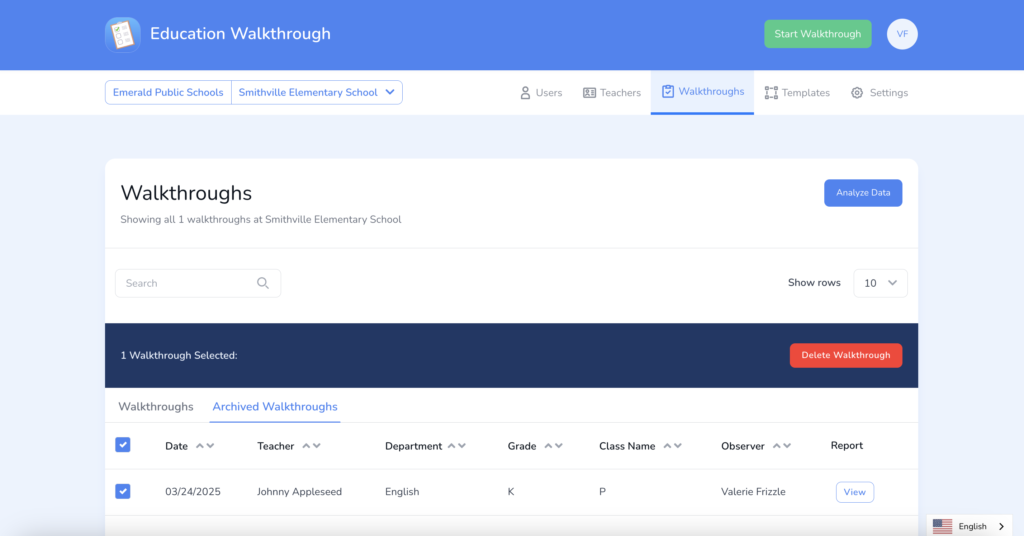Click the Observer column header
Image resolution: width=1024 pixels, height=536 pixels.
tap(743, 446)
